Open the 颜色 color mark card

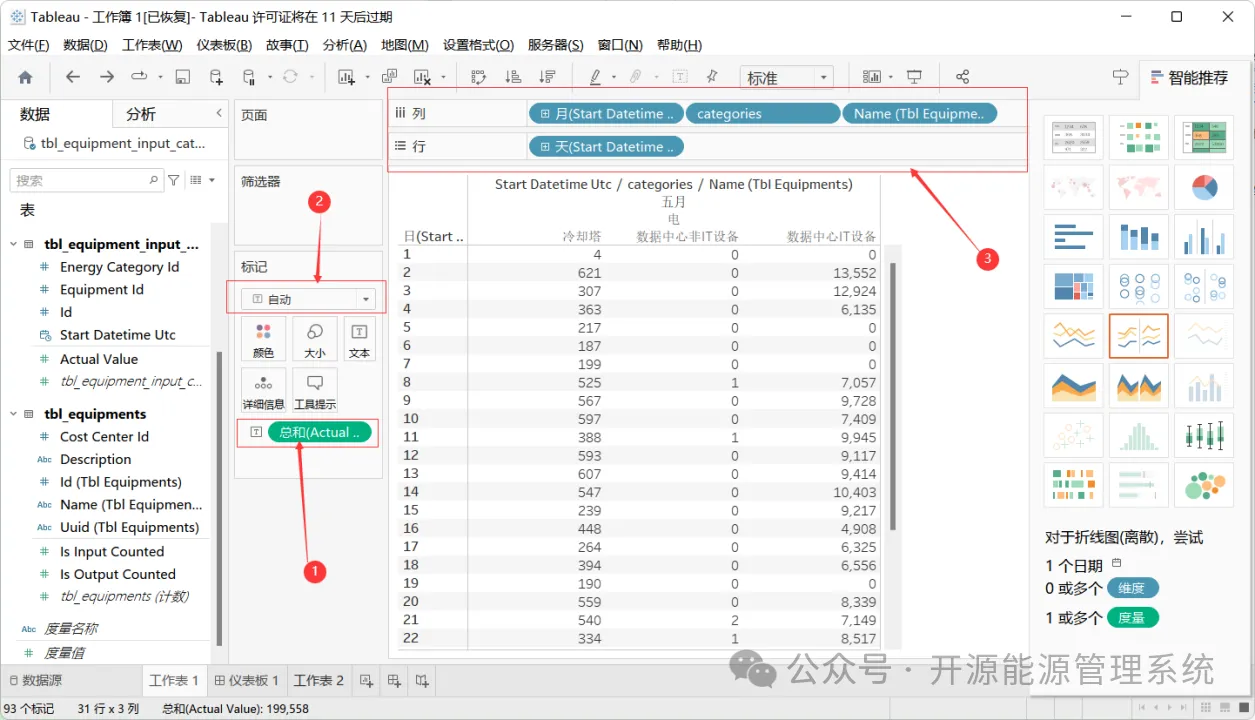coord(263,339)
